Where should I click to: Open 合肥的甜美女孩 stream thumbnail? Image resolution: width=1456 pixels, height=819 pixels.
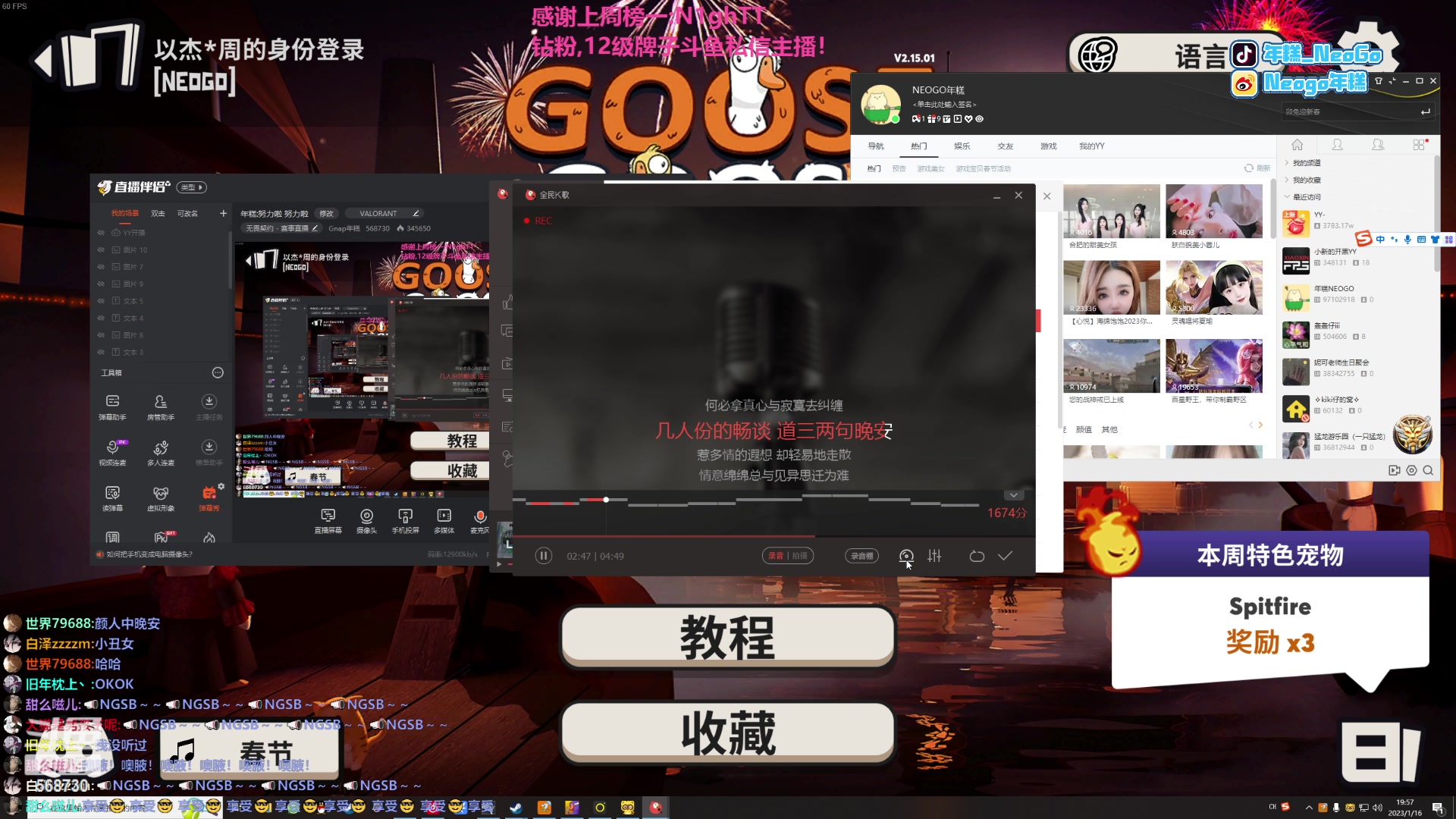coord(1112,212)
